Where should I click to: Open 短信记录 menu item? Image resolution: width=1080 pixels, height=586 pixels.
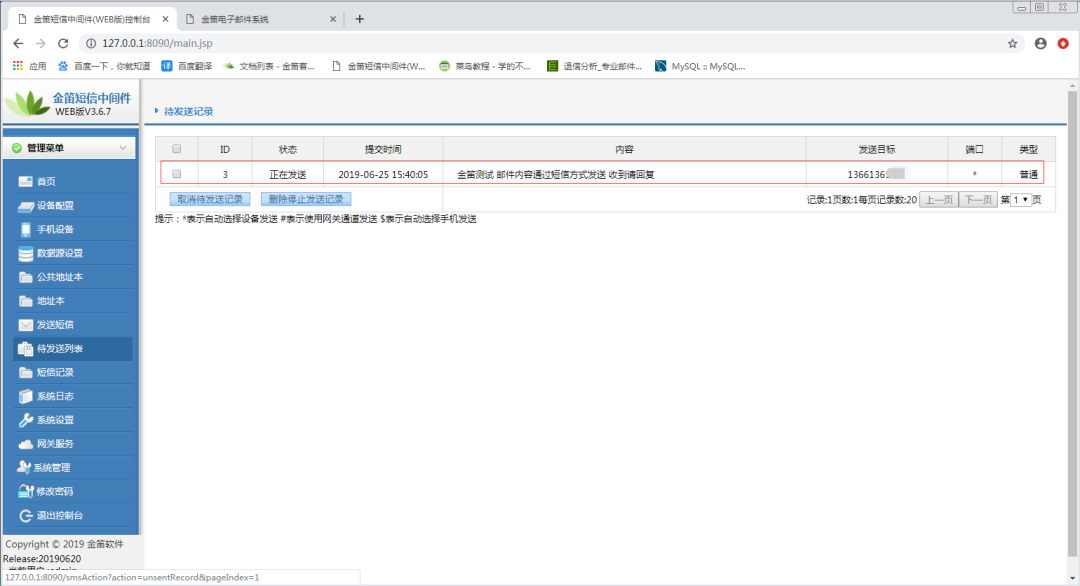[73, 373]
